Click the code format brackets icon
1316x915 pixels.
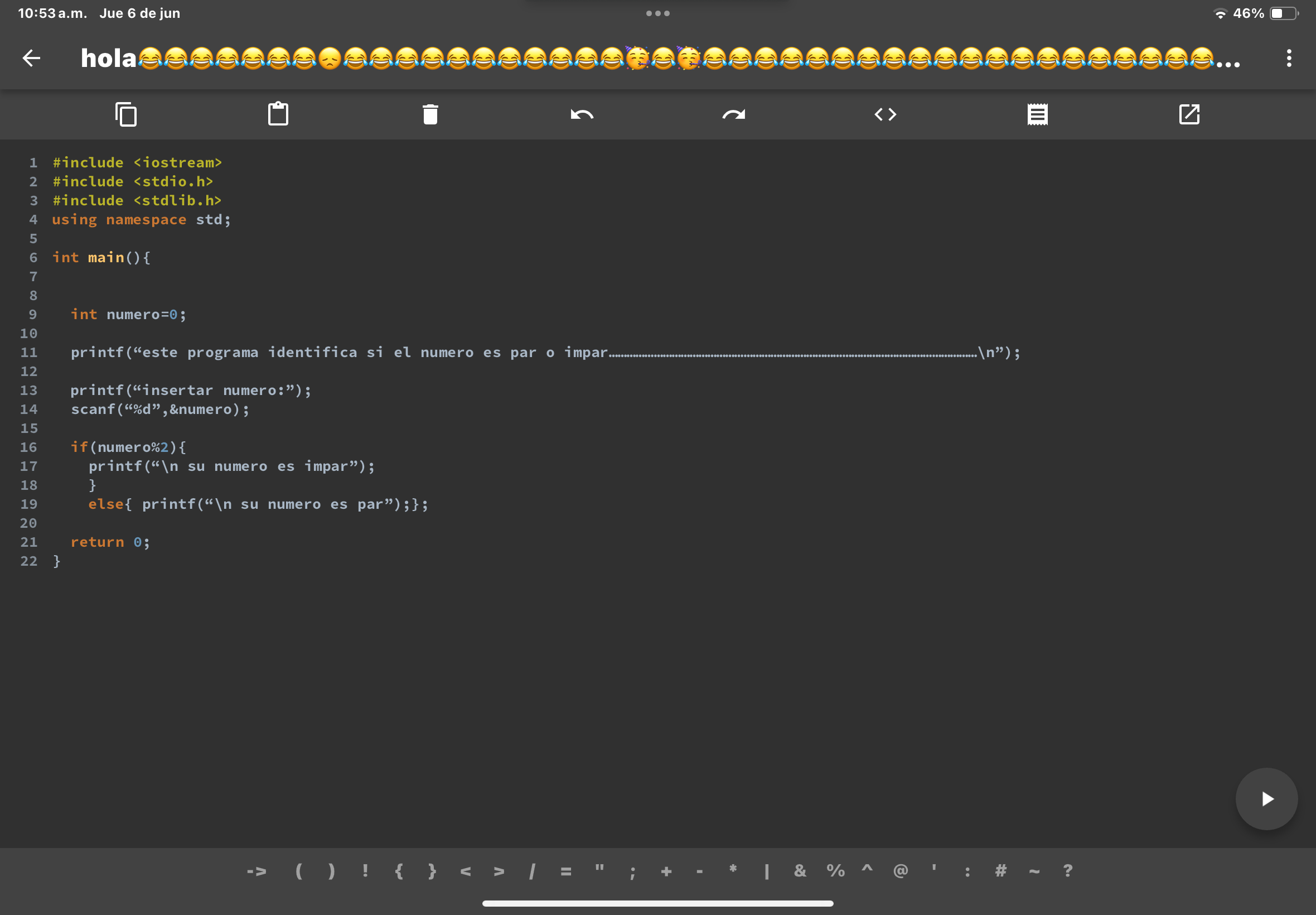885,114
